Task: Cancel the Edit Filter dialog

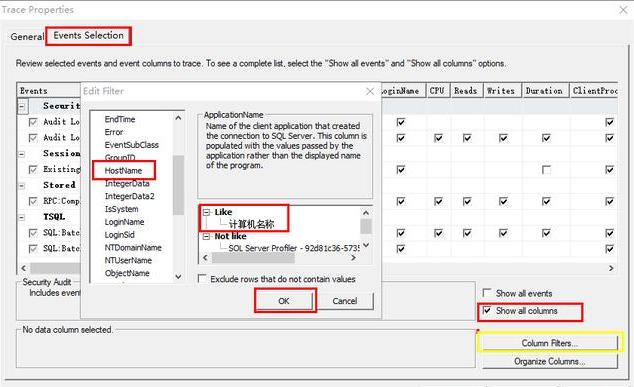Action: point(344,301)
